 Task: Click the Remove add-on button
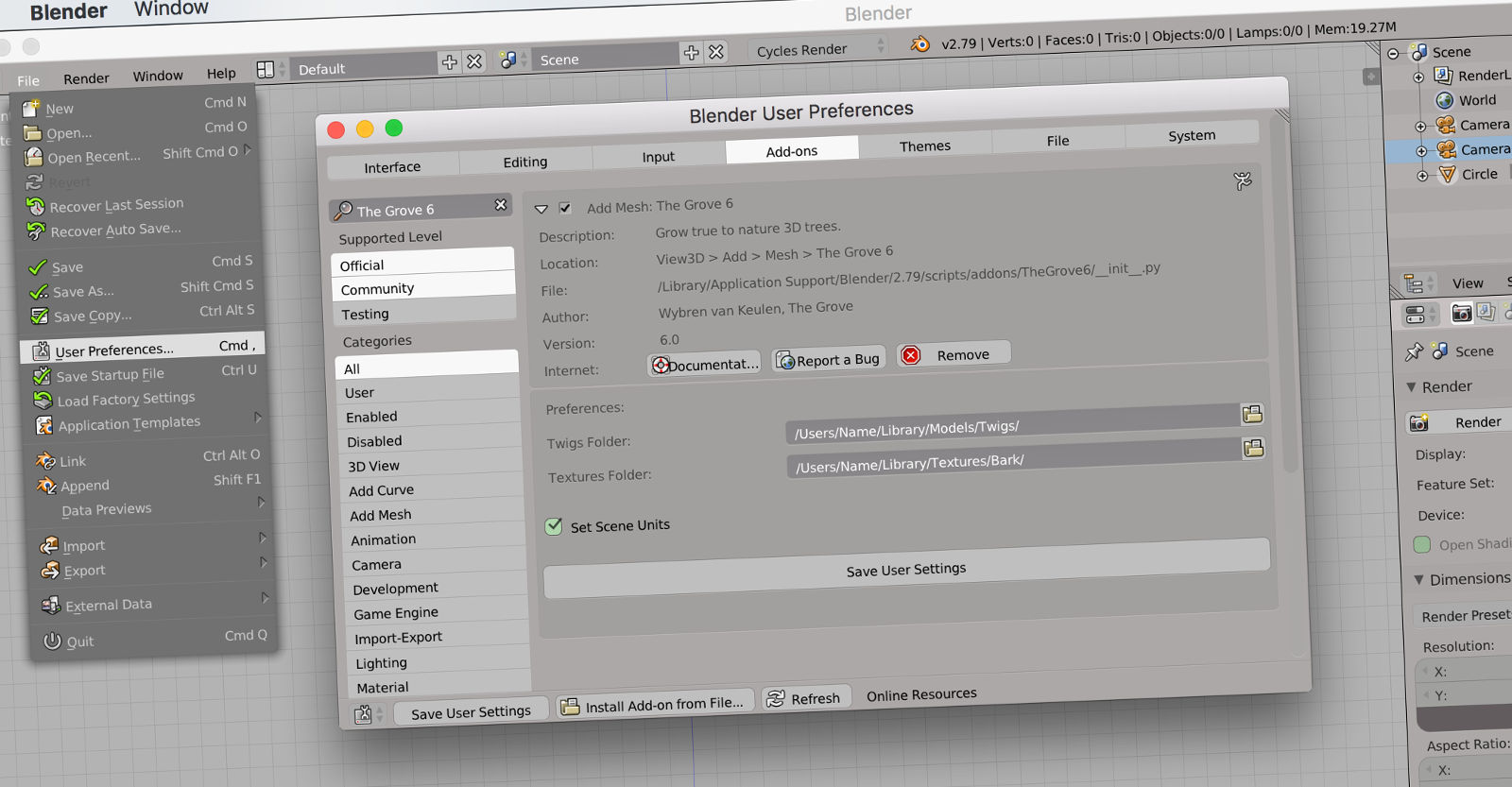tap(954, 354)
